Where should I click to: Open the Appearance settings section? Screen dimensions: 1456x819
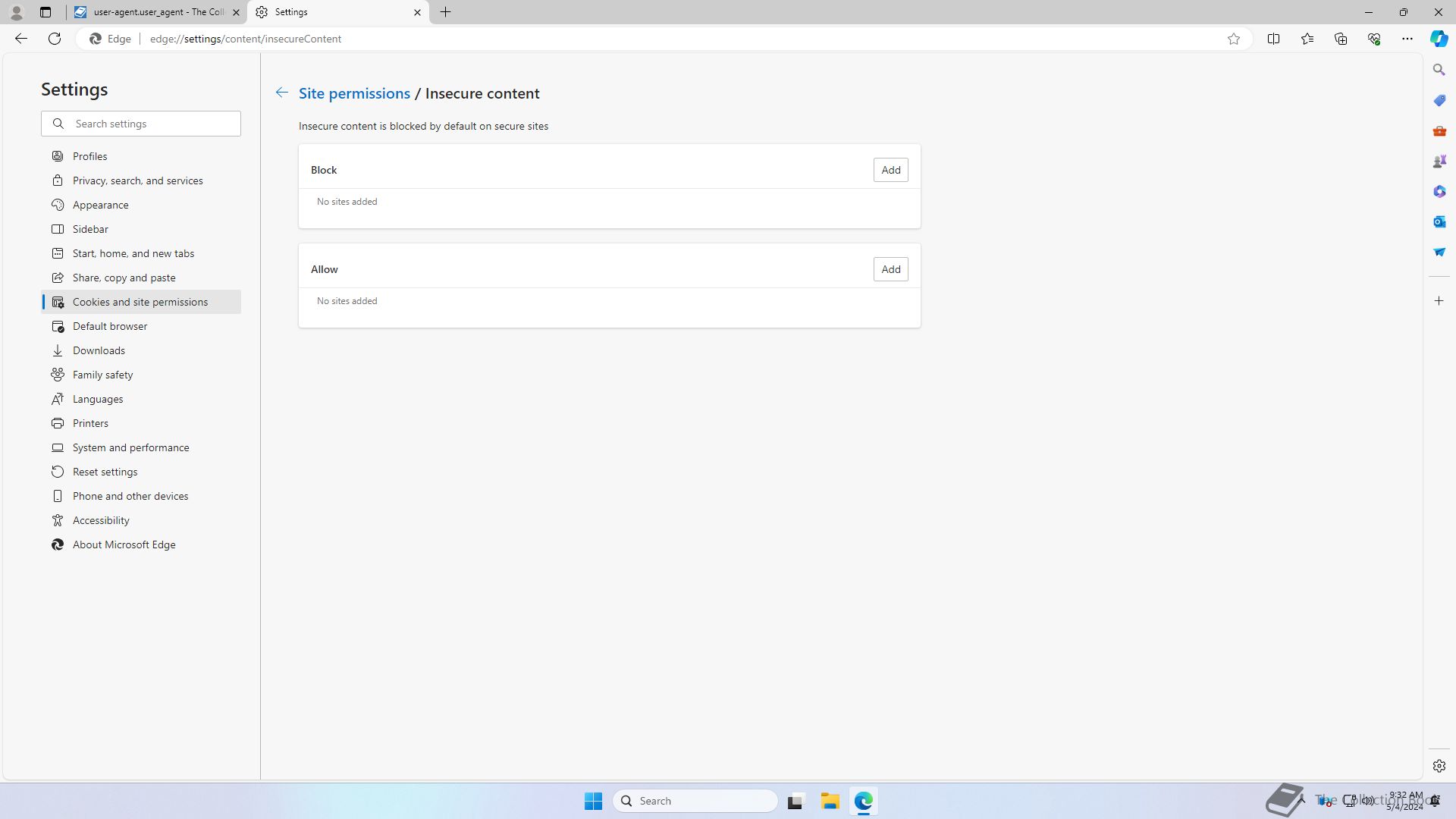pos(100,205)
